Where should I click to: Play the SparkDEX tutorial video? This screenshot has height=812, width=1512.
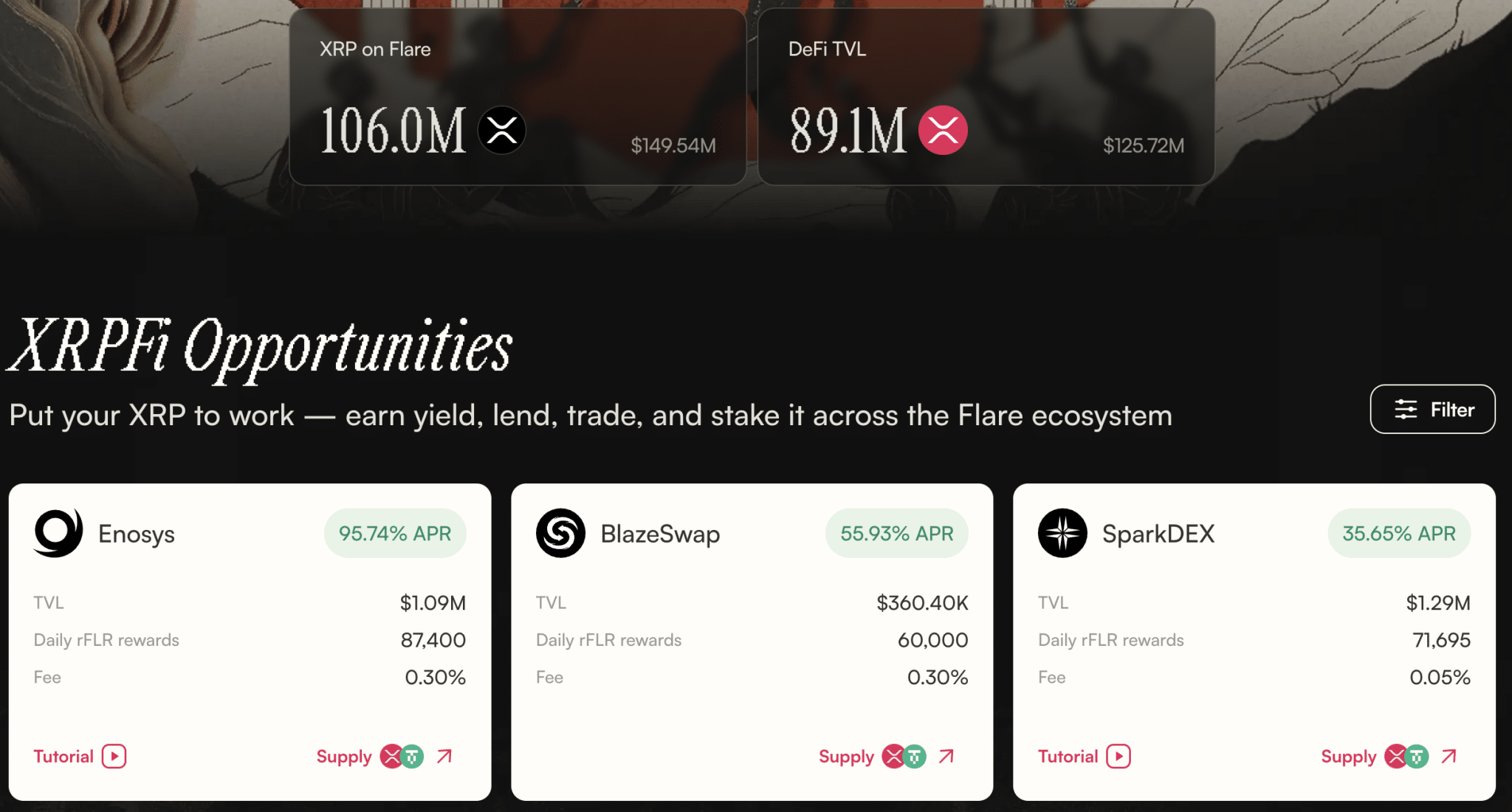pos(1119,756)
